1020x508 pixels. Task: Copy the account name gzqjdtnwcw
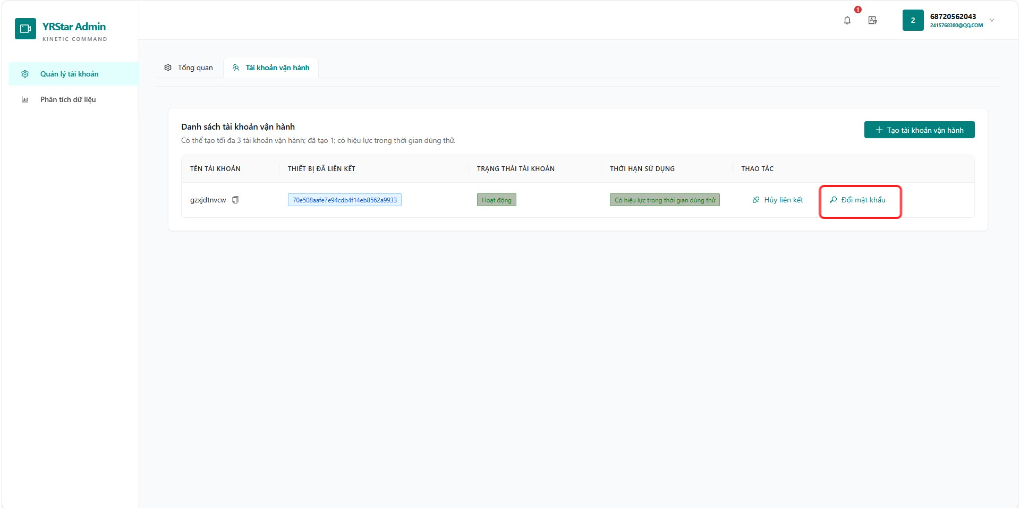[235, 200]
